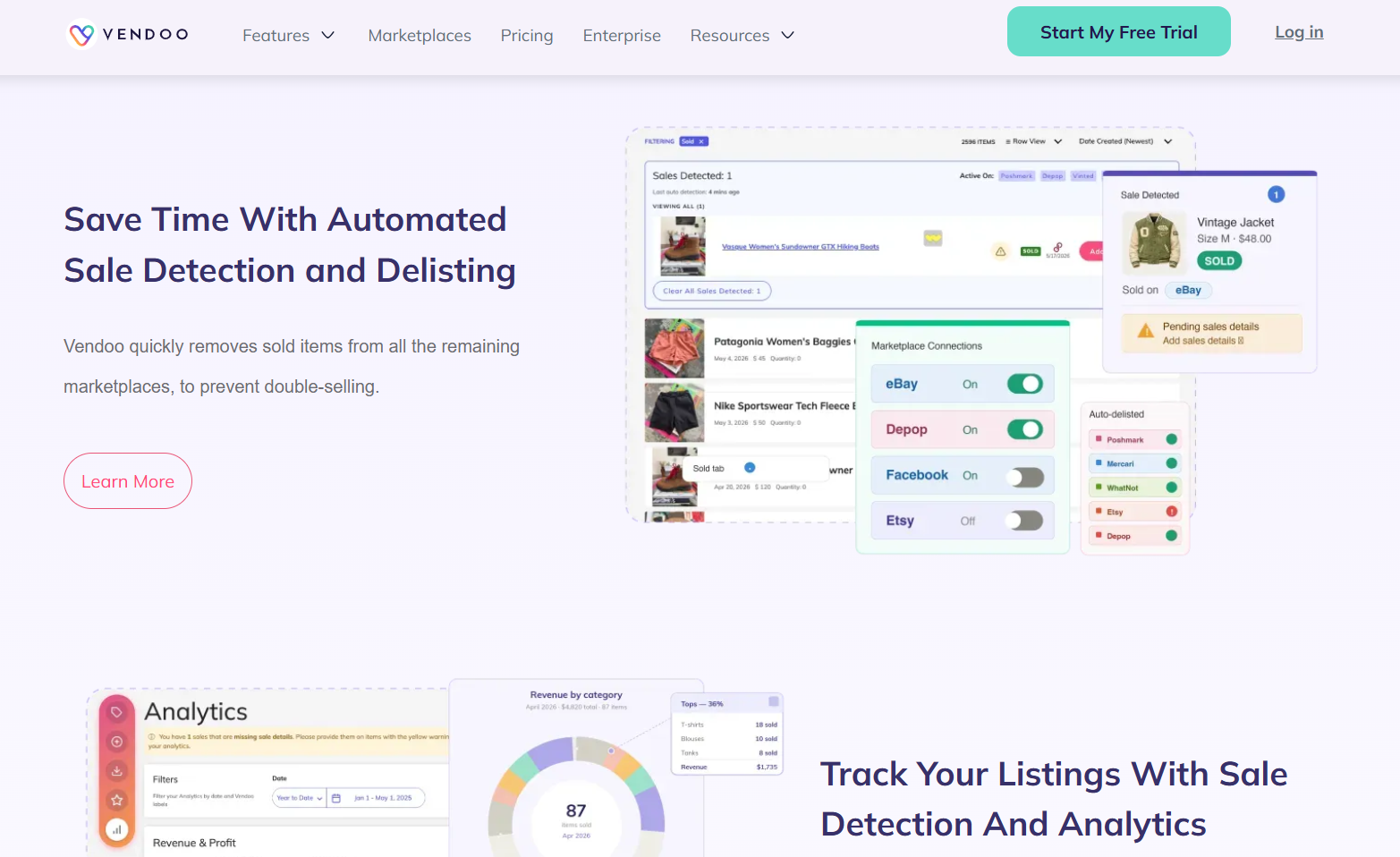1400x857 pixels.
Task: Click the Vintage Jacket product image
Action: tap(1155, 242)
